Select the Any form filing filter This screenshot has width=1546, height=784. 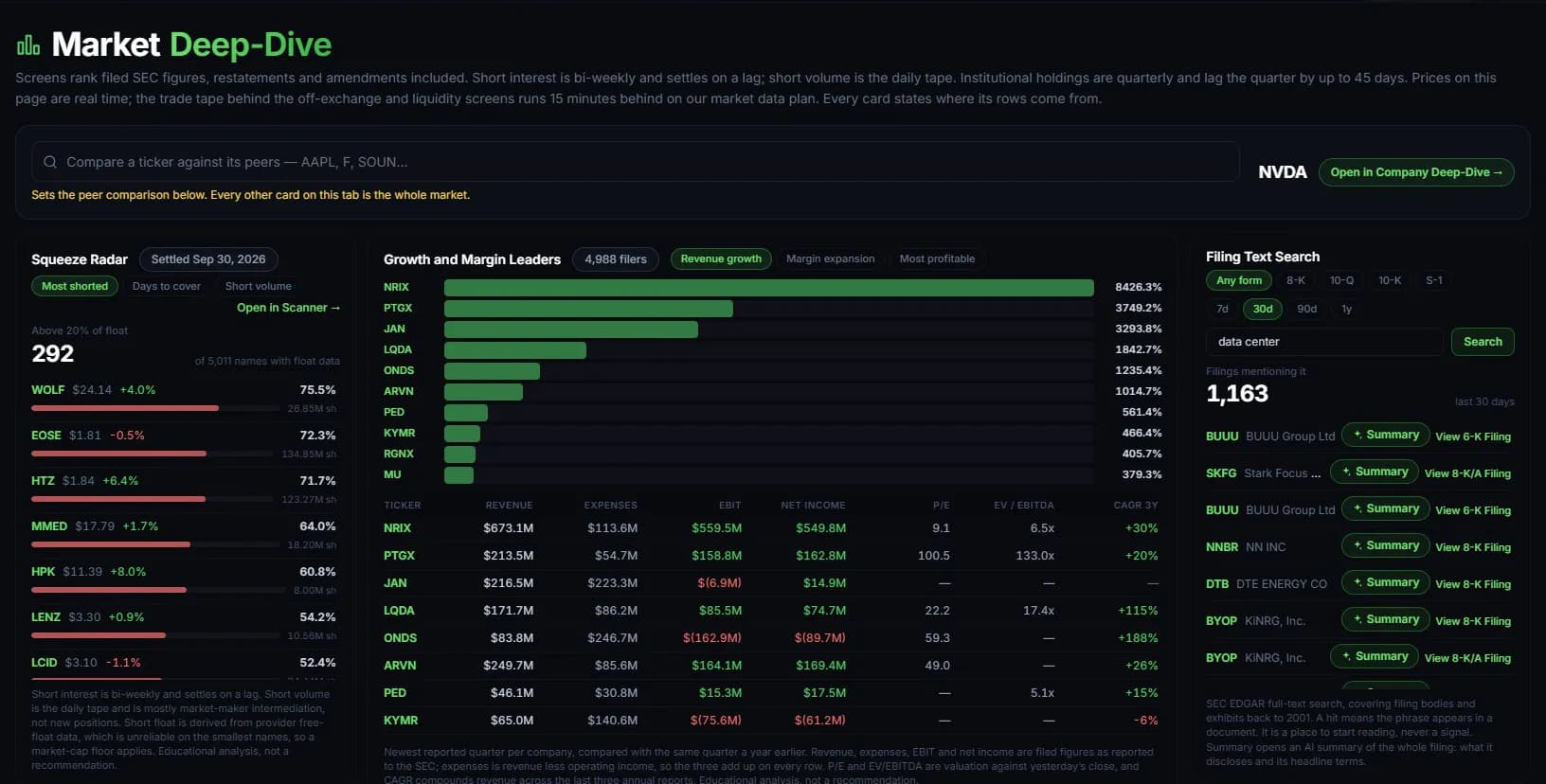(1239, 280)
